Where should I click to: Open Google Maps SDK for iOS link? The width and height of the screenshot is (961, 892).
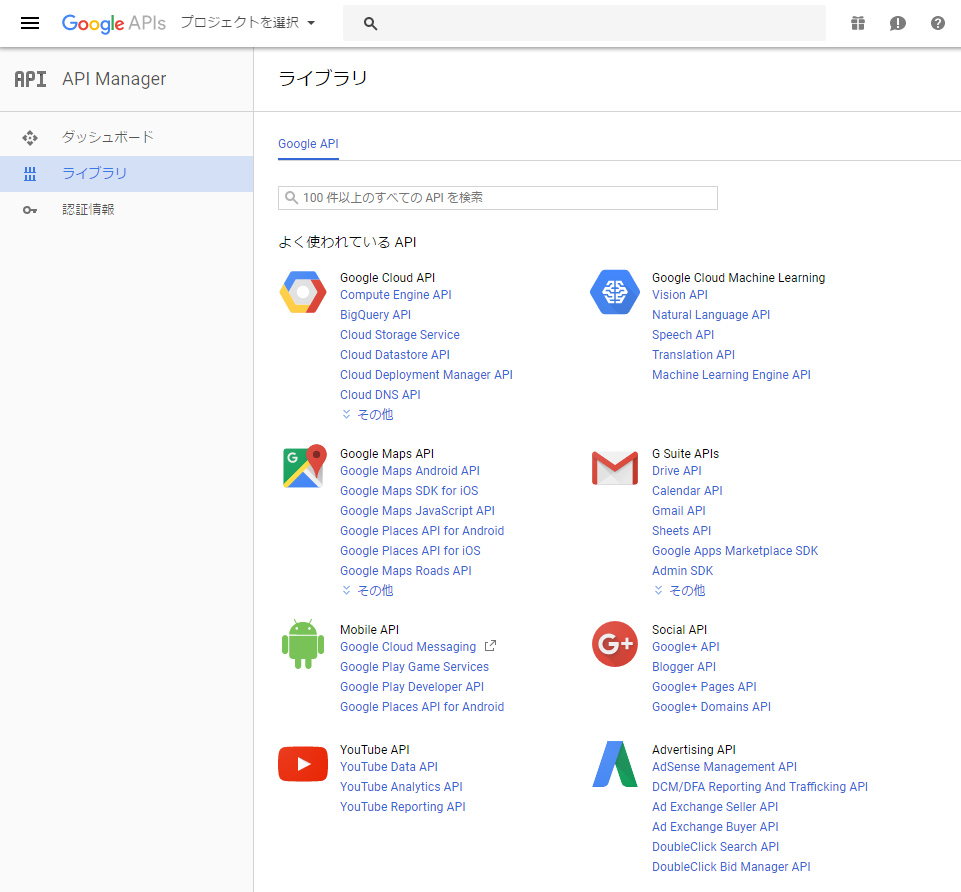click(x=409, y=491)
